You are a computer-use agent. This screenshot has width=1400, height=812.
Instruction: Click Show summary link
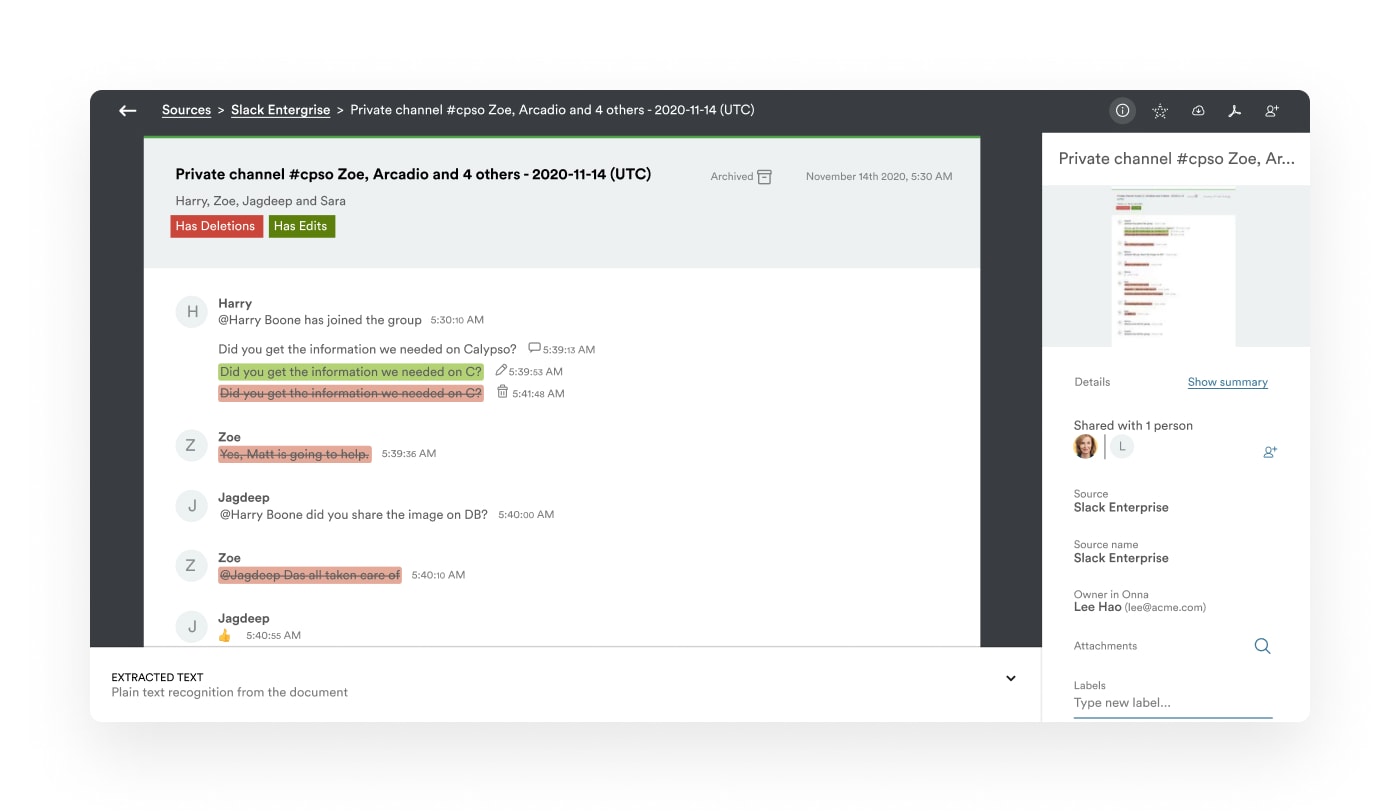point(1227,382)
